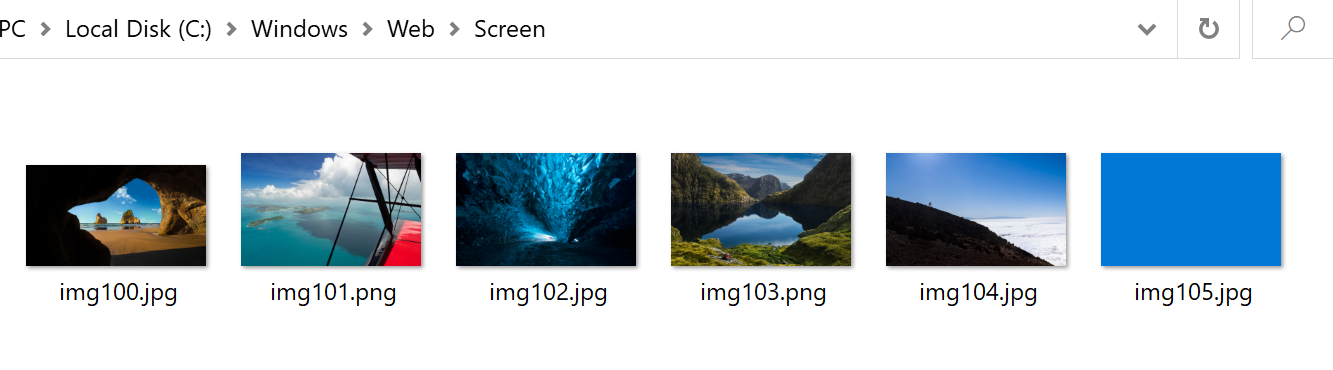
Task: Open the address bar history dropdown
Action: click(1147, 30)
